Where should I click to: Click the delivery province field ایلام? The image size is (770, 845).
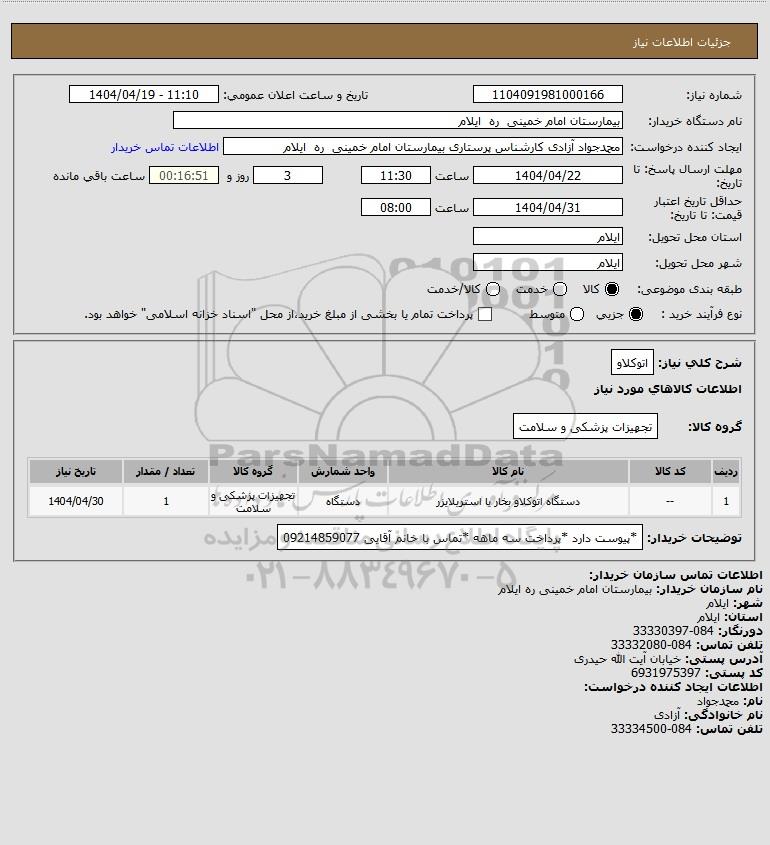tap(547, 236)
